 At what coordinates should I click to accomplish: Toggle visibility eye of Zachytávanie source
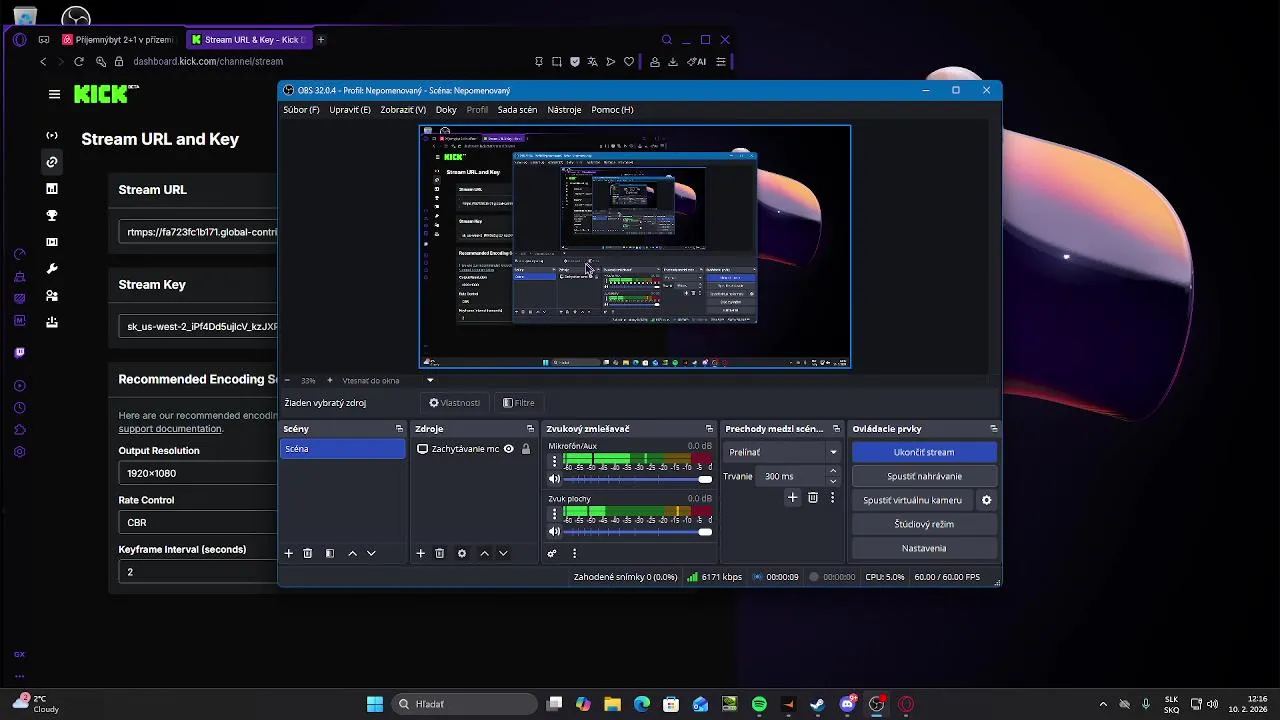(x=509, y=449)
